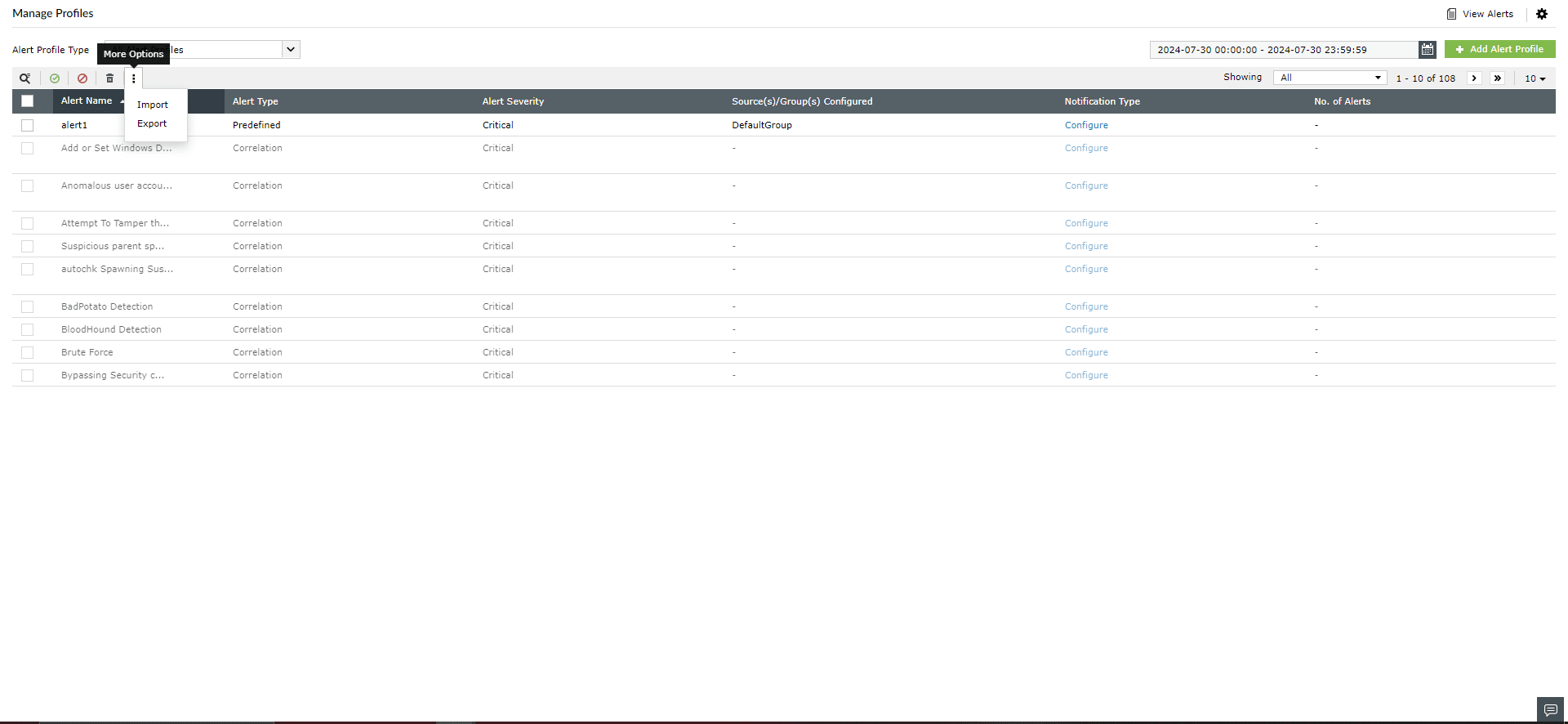Open the calendar date picker icon
The image size is (1568, 724).
pos(1428,50)
